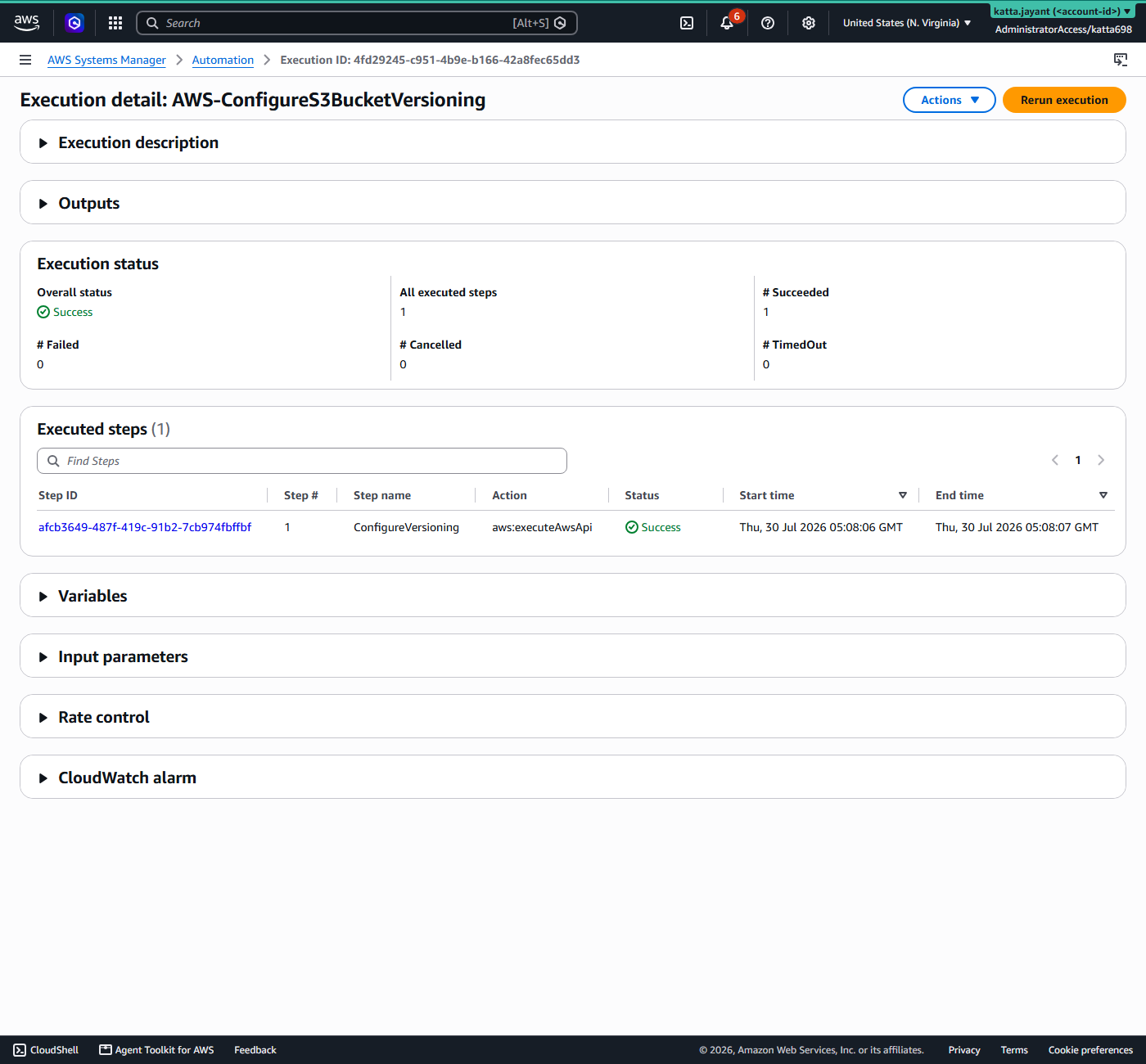Image resolution: width=1146 pixels, height=1064 pixels.
Task: Go to Automation breadcrumb link
Action: pyautogui.click(x=223, y=60)
